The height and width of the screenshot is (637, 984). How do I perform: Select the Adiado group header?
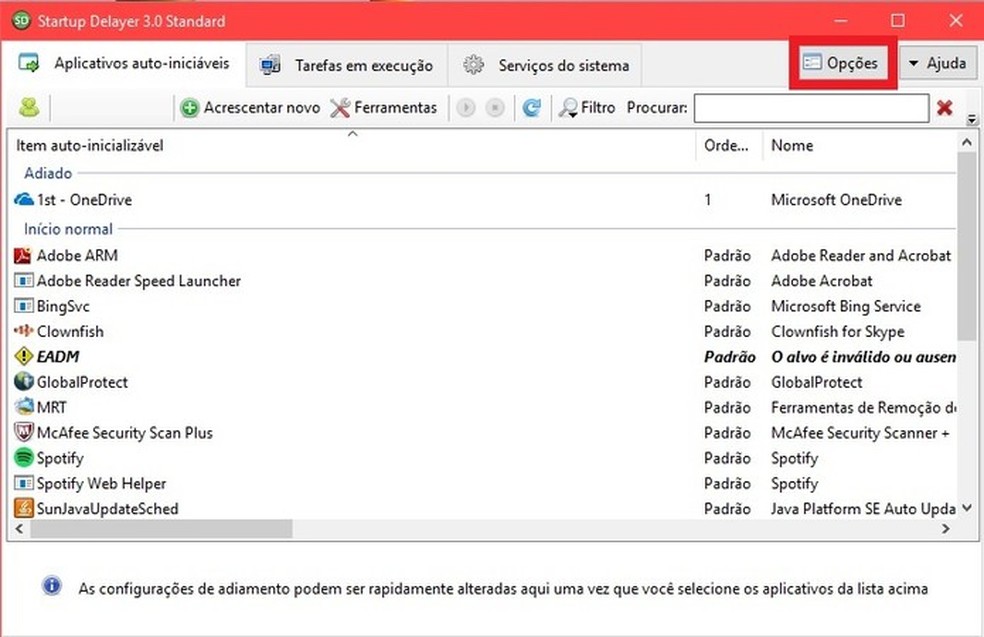click(x=48, y=173)
